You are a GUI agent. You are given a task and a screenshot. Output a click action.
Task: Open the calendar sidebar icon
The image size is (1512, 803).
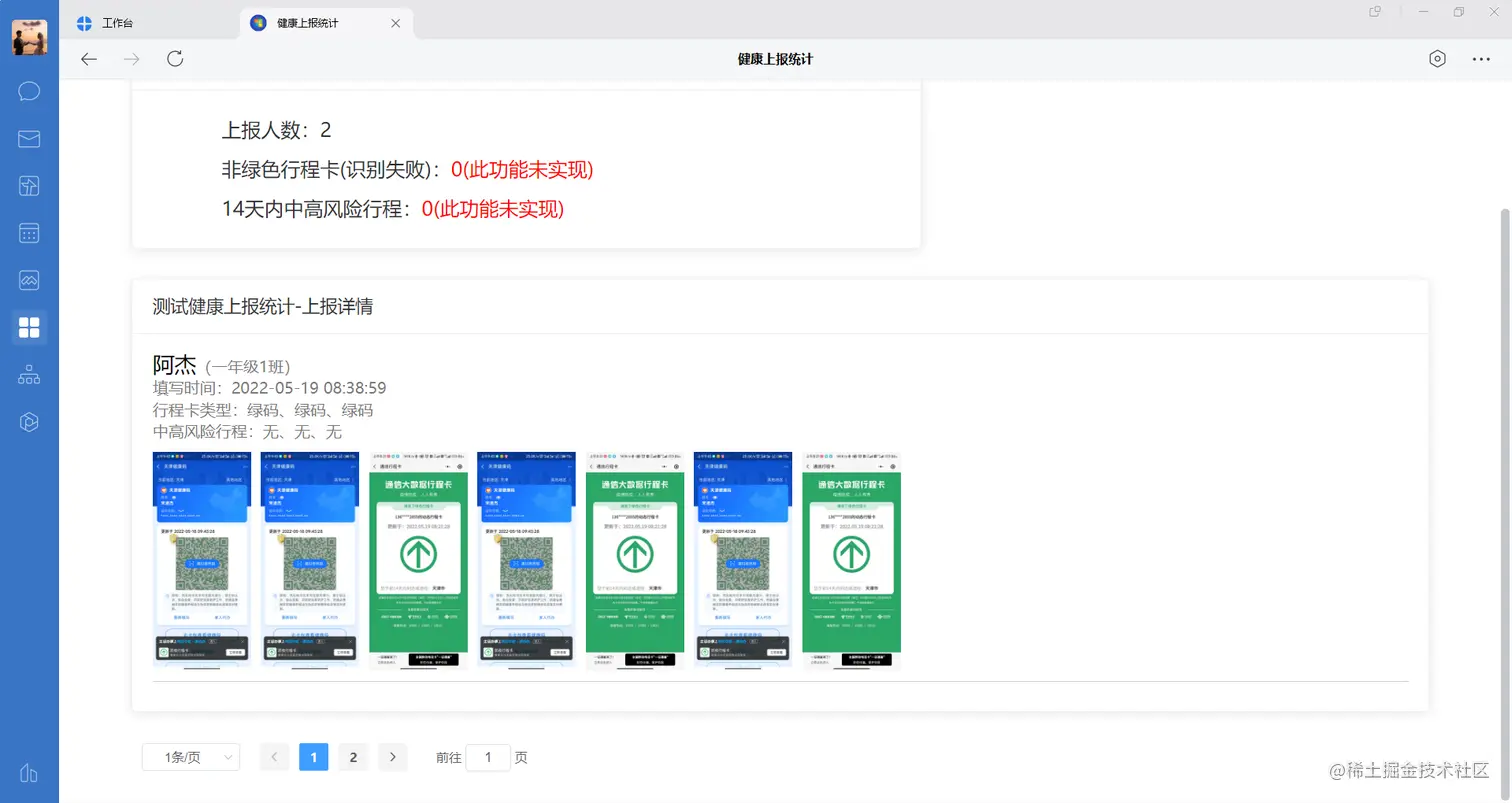(x=29, y=233)
